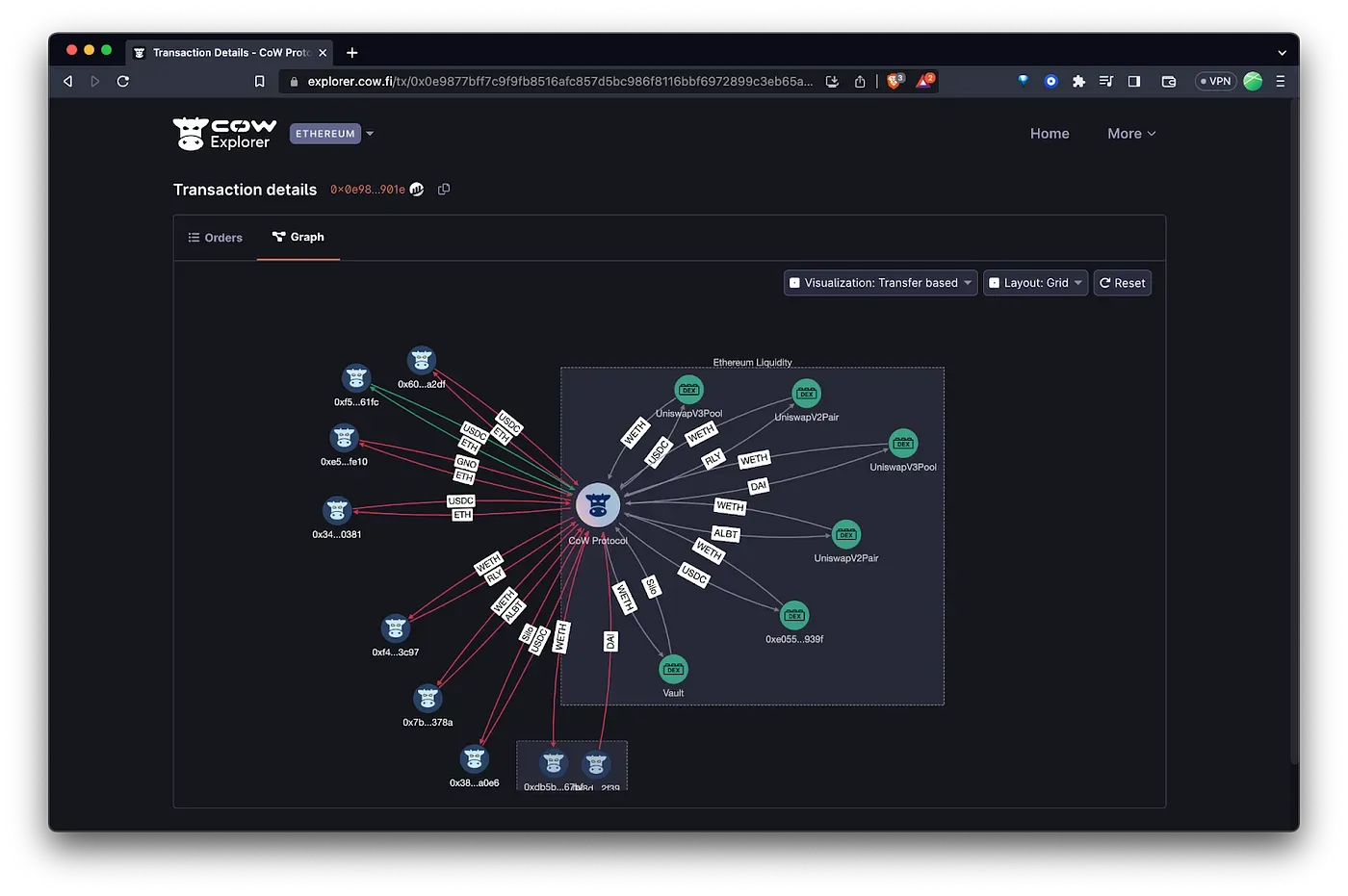Select the trader node 0xdb5b...67b

pos(553,764)
